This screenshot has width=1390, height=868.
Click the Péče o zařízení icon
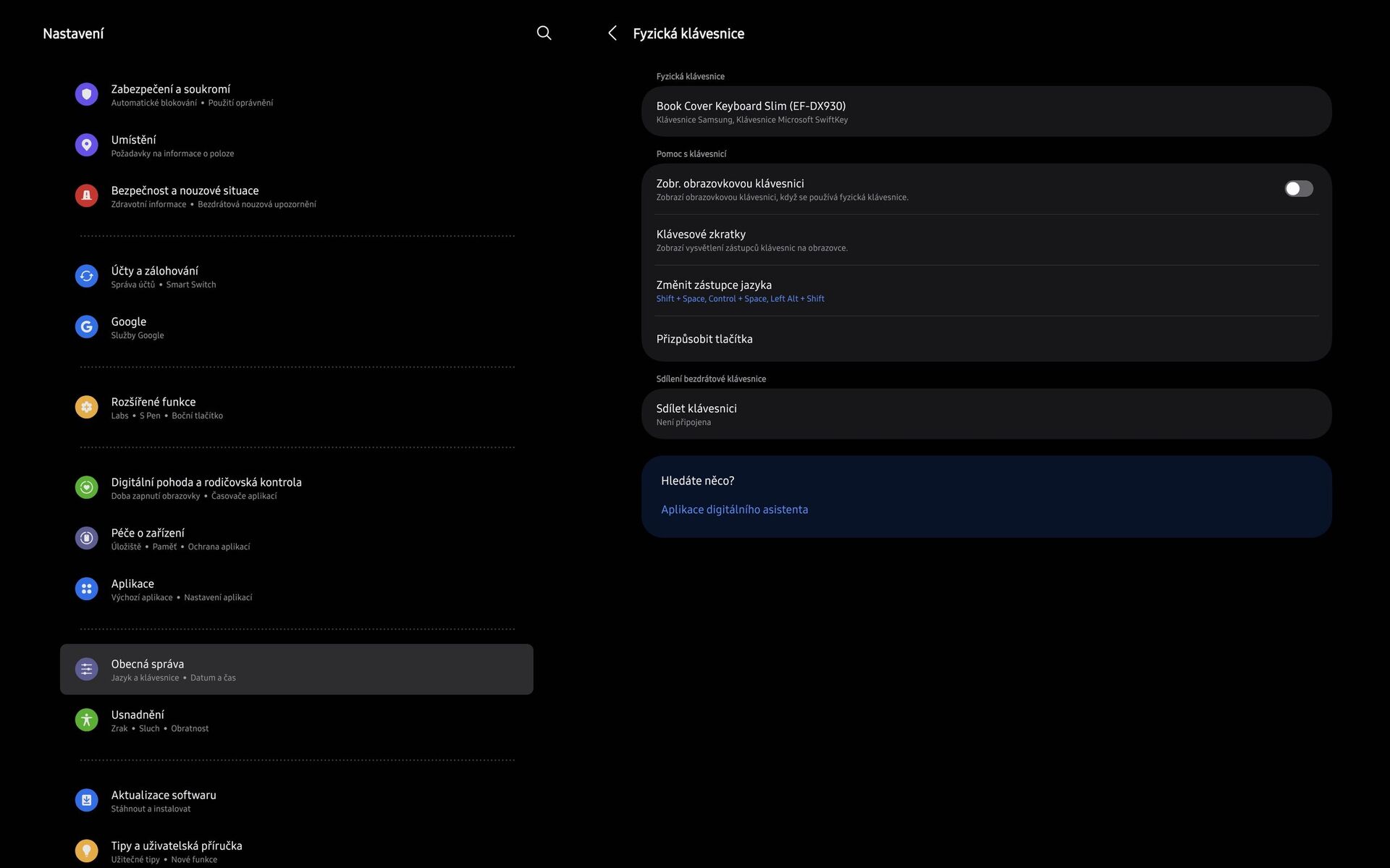(86, 539)
